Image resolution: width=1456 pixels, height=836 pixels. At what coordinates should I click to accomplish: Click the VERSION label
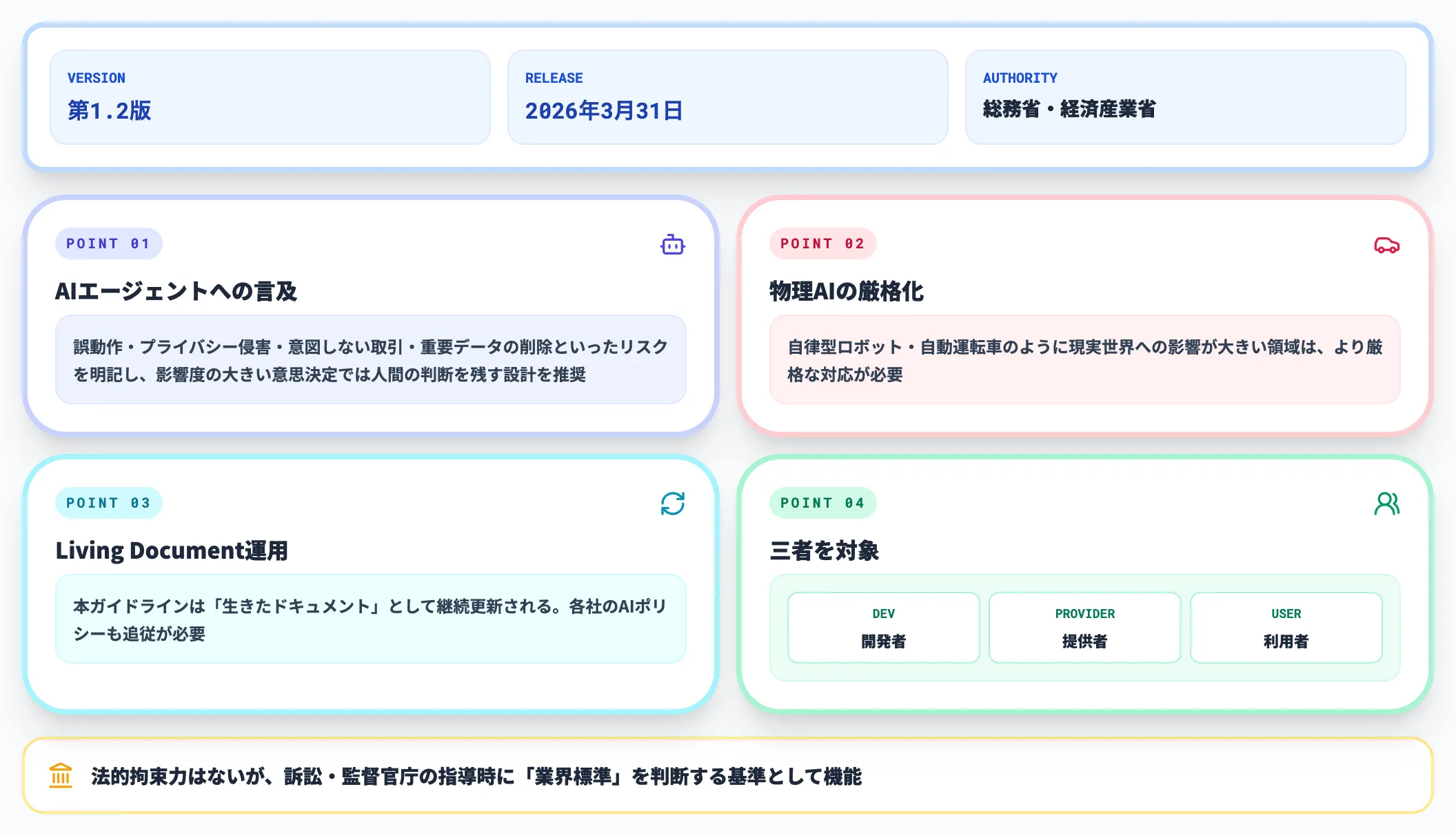tap(97, 78)
